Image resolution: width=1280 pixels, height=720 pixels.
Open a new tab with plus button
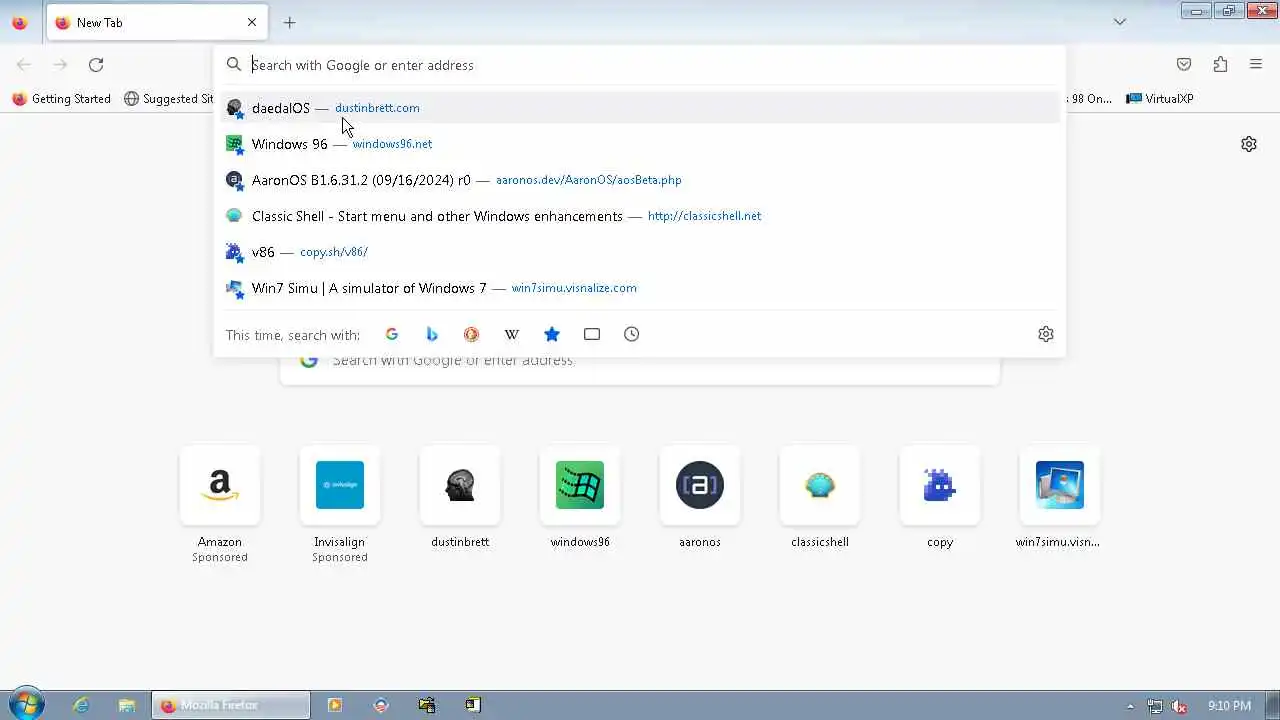(x=289, y=22)
